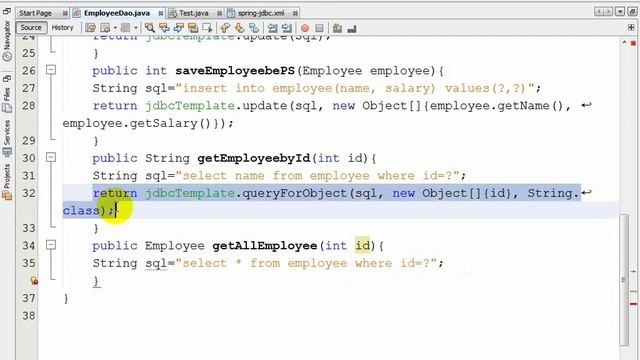
Task: Open the Navigator side panel
Action: (x=7, y=41)
